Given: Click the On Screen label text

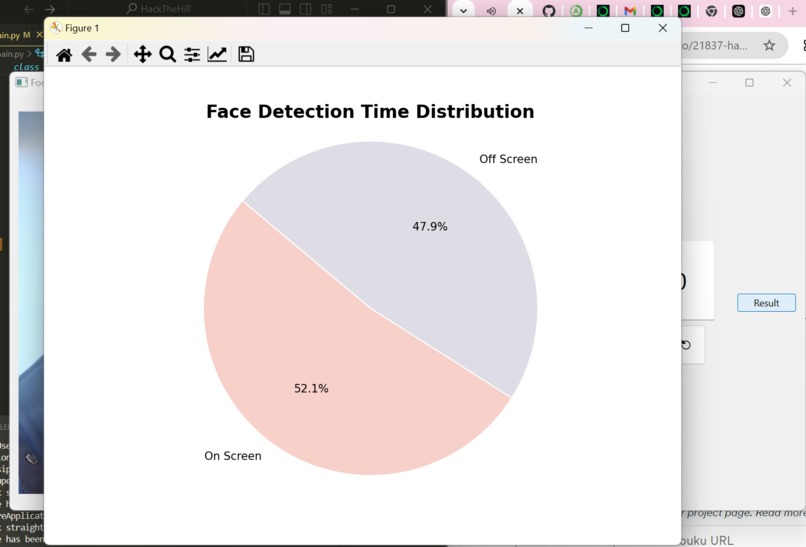Looking at the screenshot, I should [x=233, y=456].
